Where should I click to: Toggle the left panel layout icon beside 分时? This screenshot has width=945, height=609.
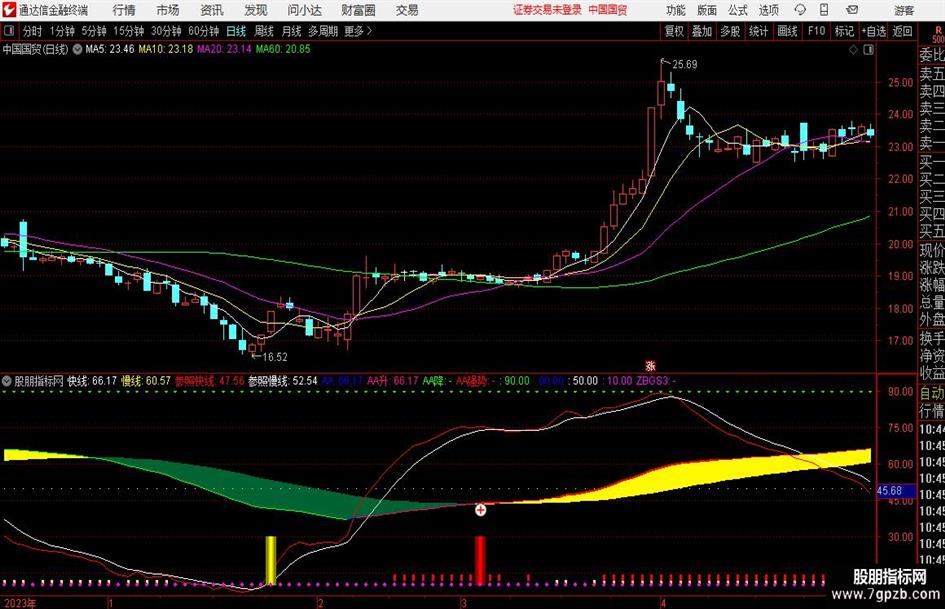[x=9, y=31]
